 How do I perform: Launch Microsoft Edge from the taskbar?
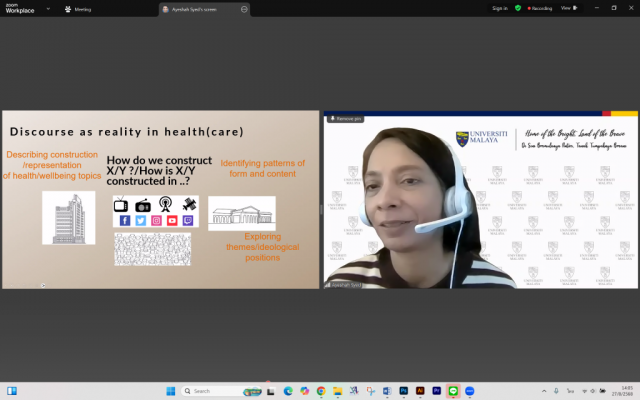click(288, 390)
